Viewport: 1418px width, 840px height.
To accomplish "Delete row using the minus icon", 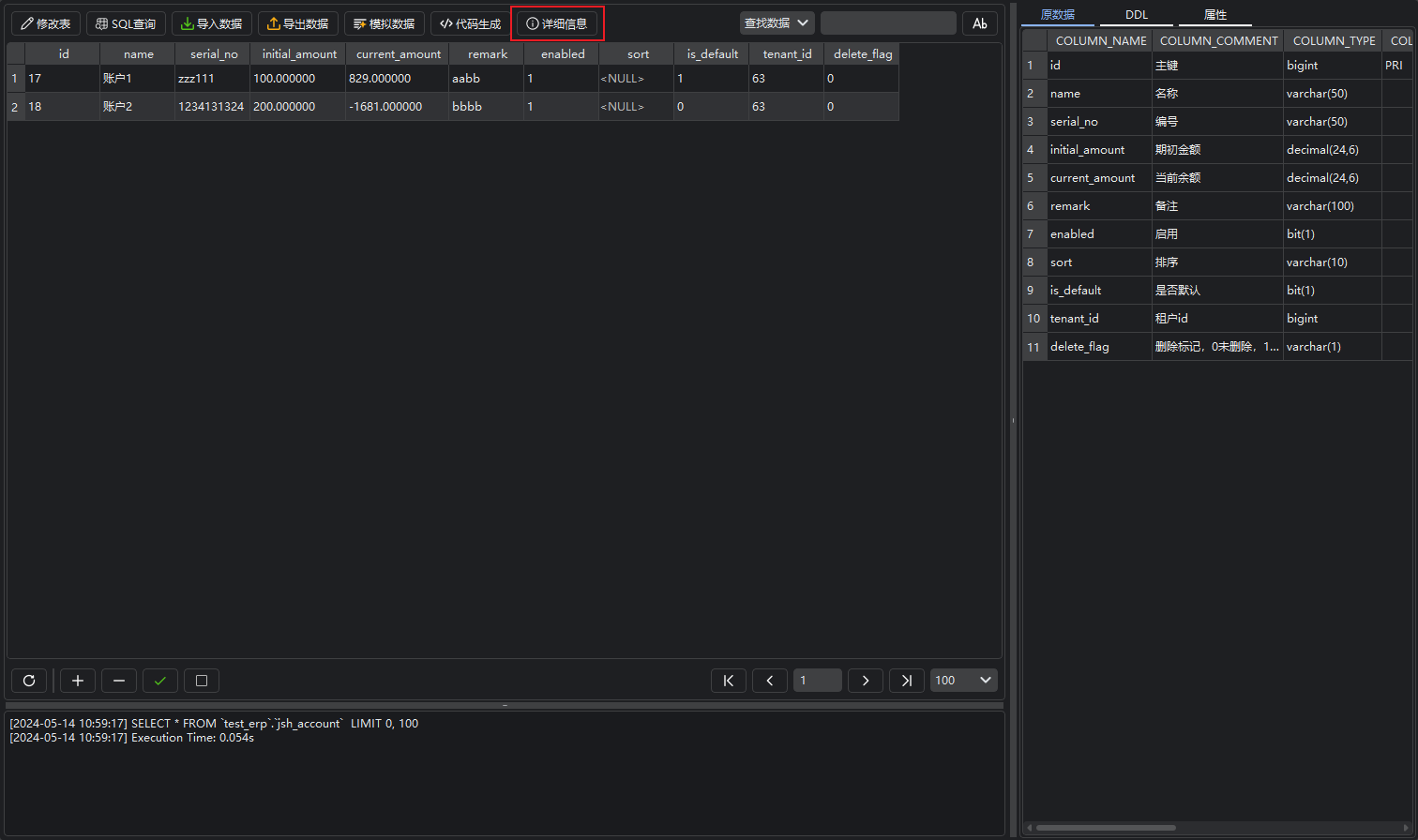I will [x=119, y=681].
